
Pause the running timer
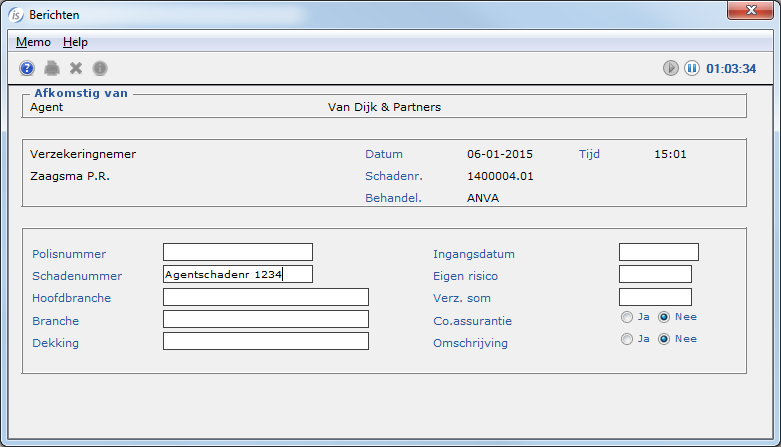(x=691, y=68)
